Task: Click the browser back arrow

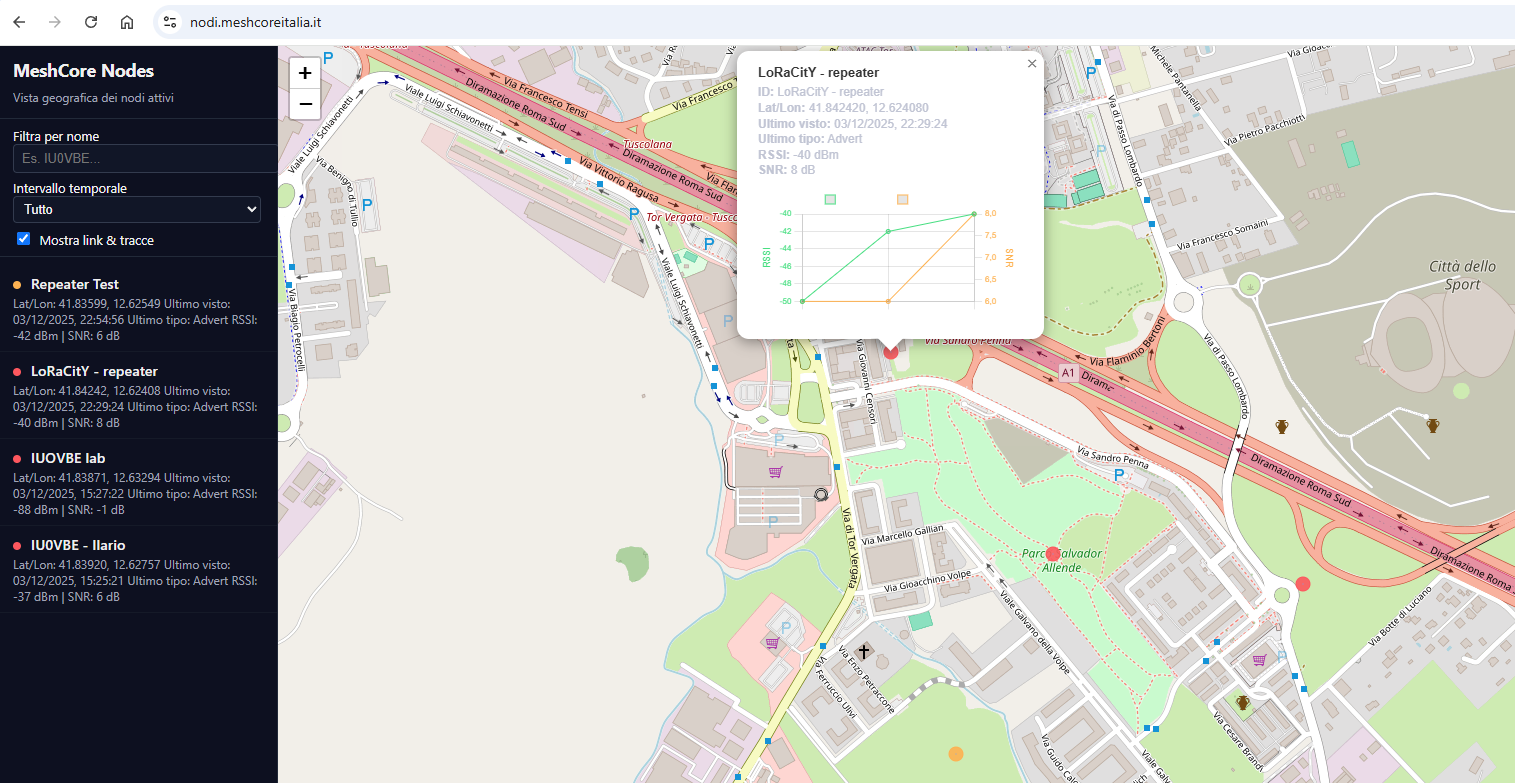Action: (19, 22)
